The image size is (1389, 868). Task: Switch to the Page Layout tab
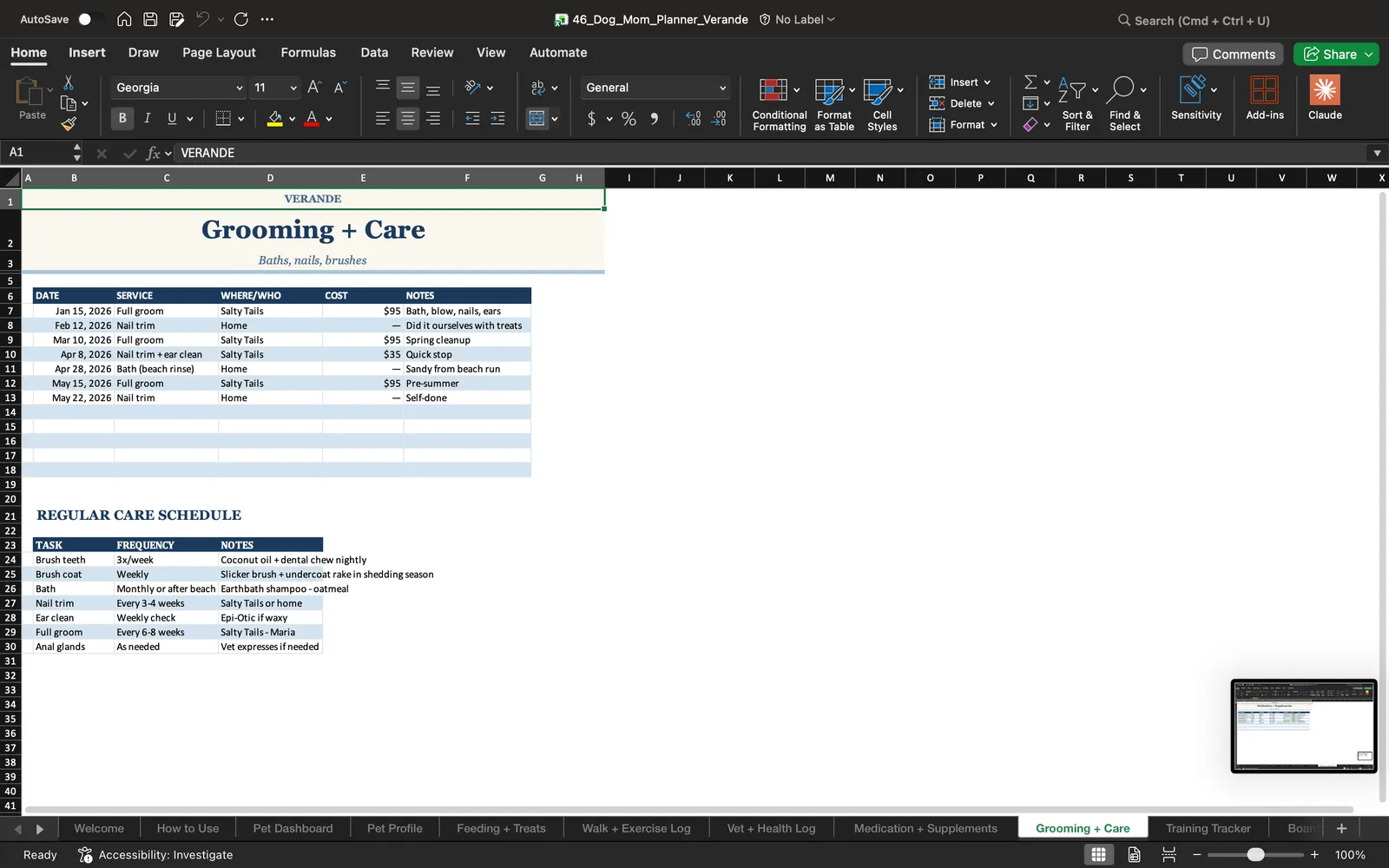click(219, 52)
